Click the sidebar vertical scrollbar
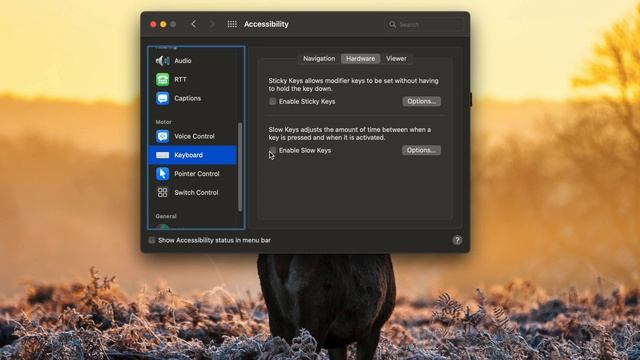The image size is (640, 360). coord(240,167)
